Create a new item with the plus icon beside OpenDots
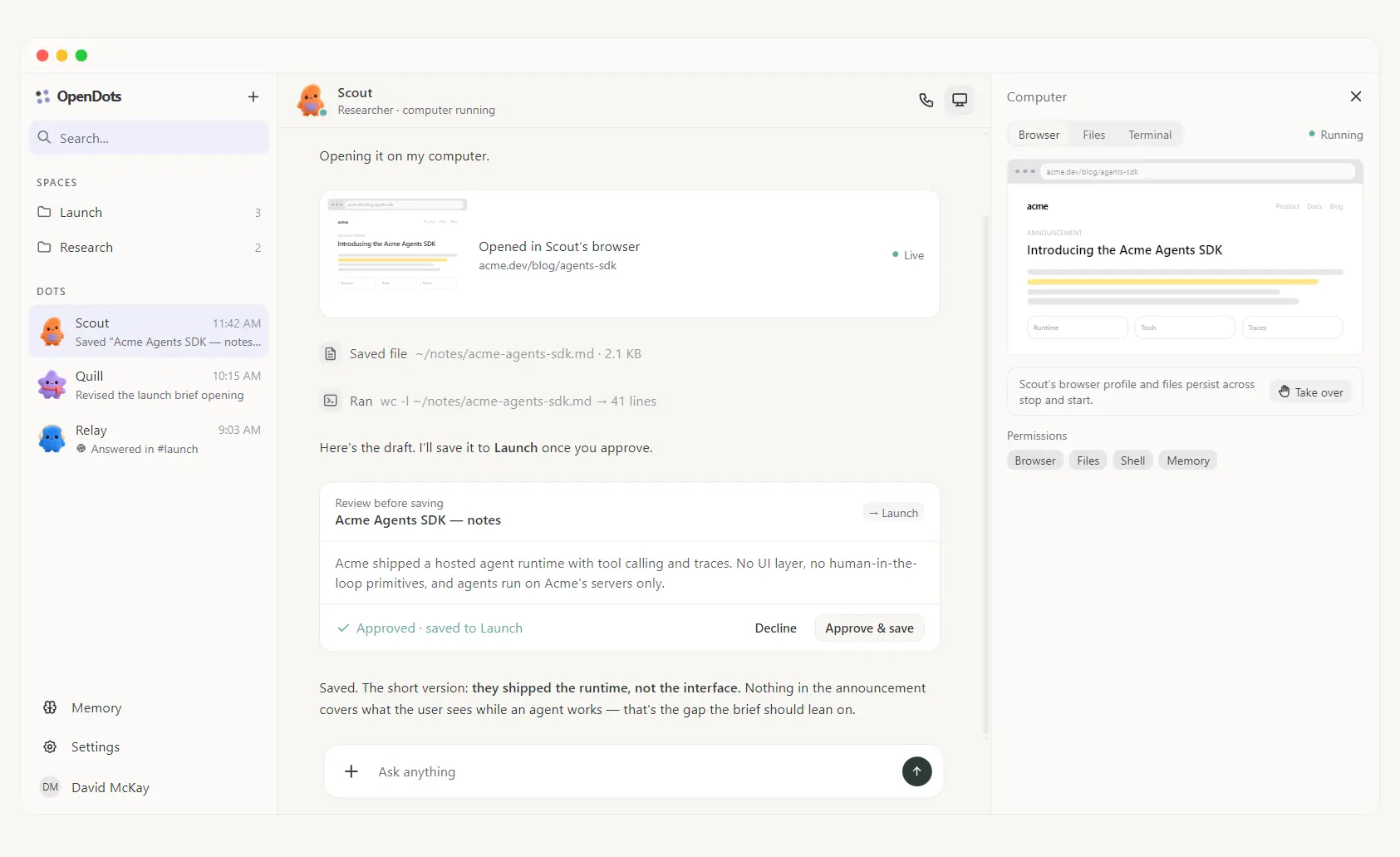This screenshot has width=1400, height=857. click(x=253, y=97)
